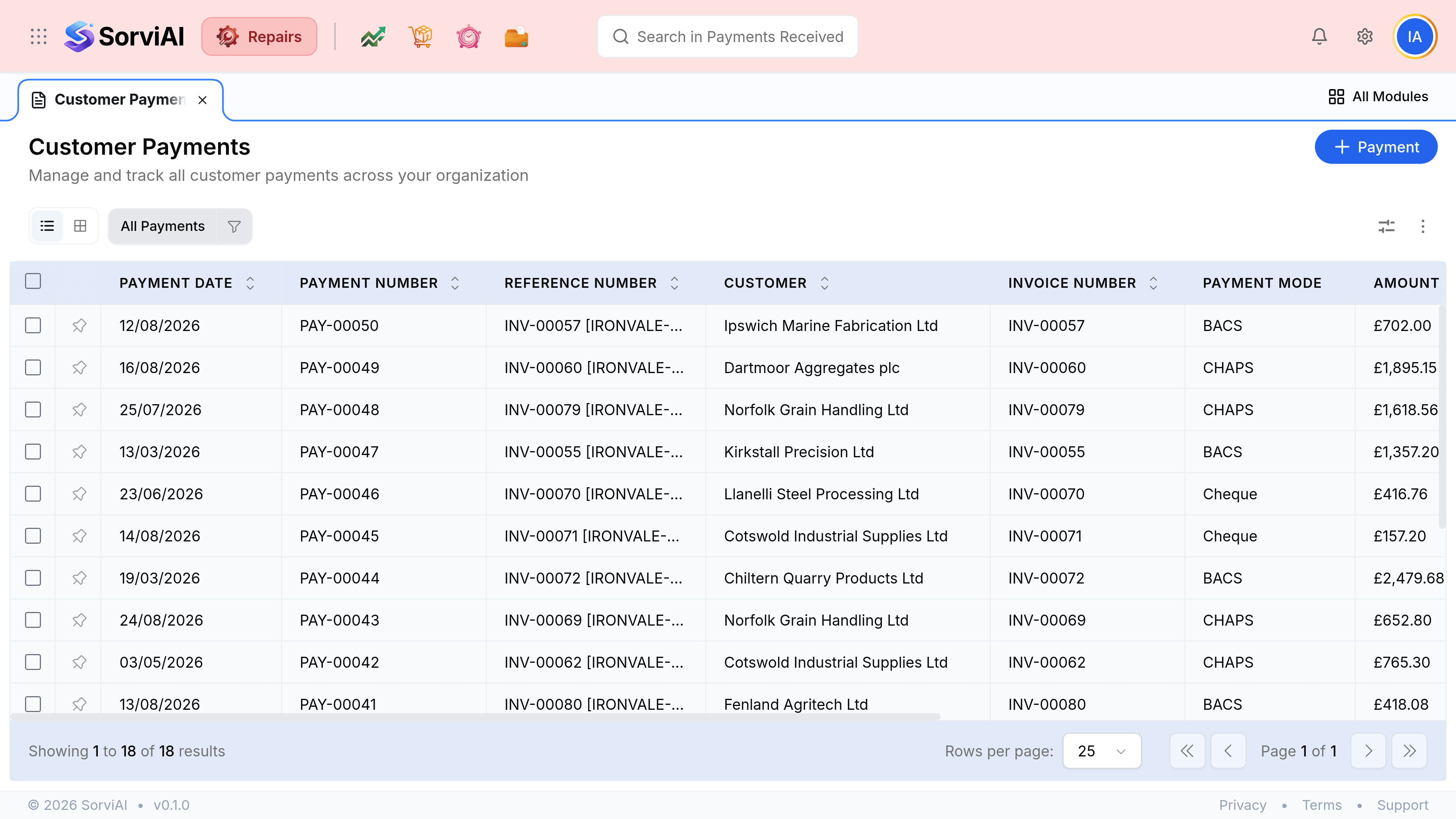The height and width of the screenshot is (819, 1456).
Task: Close the Customer Payments tab
Action: point(202,100)
